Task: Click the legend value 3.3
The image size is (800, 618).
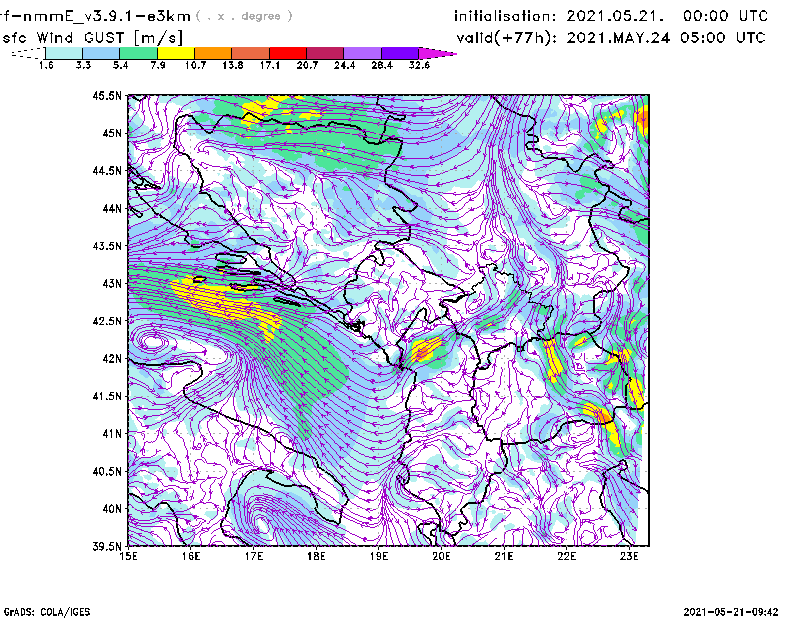Action: point(83,65)
